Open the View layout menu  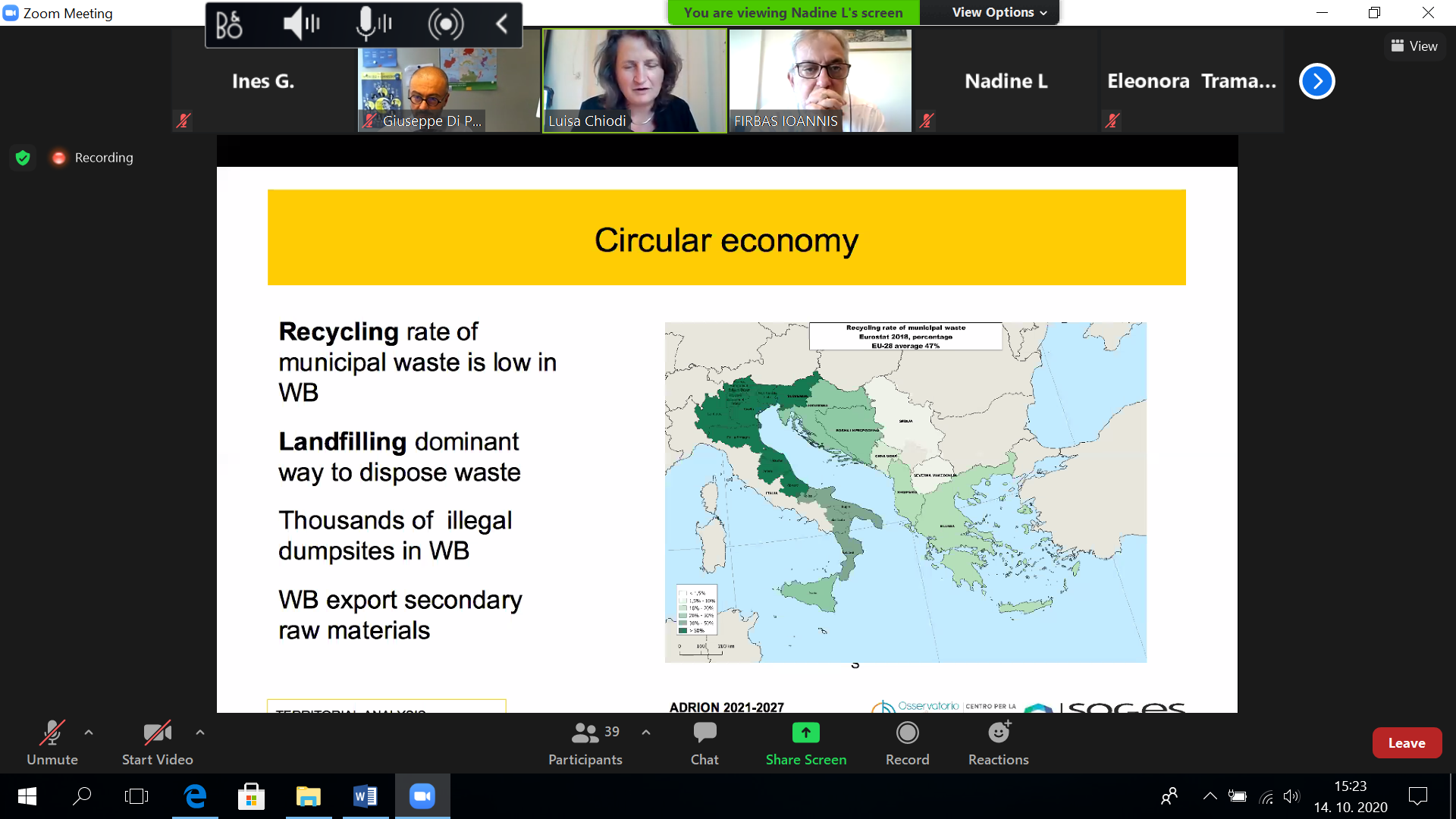point(1414,46)
